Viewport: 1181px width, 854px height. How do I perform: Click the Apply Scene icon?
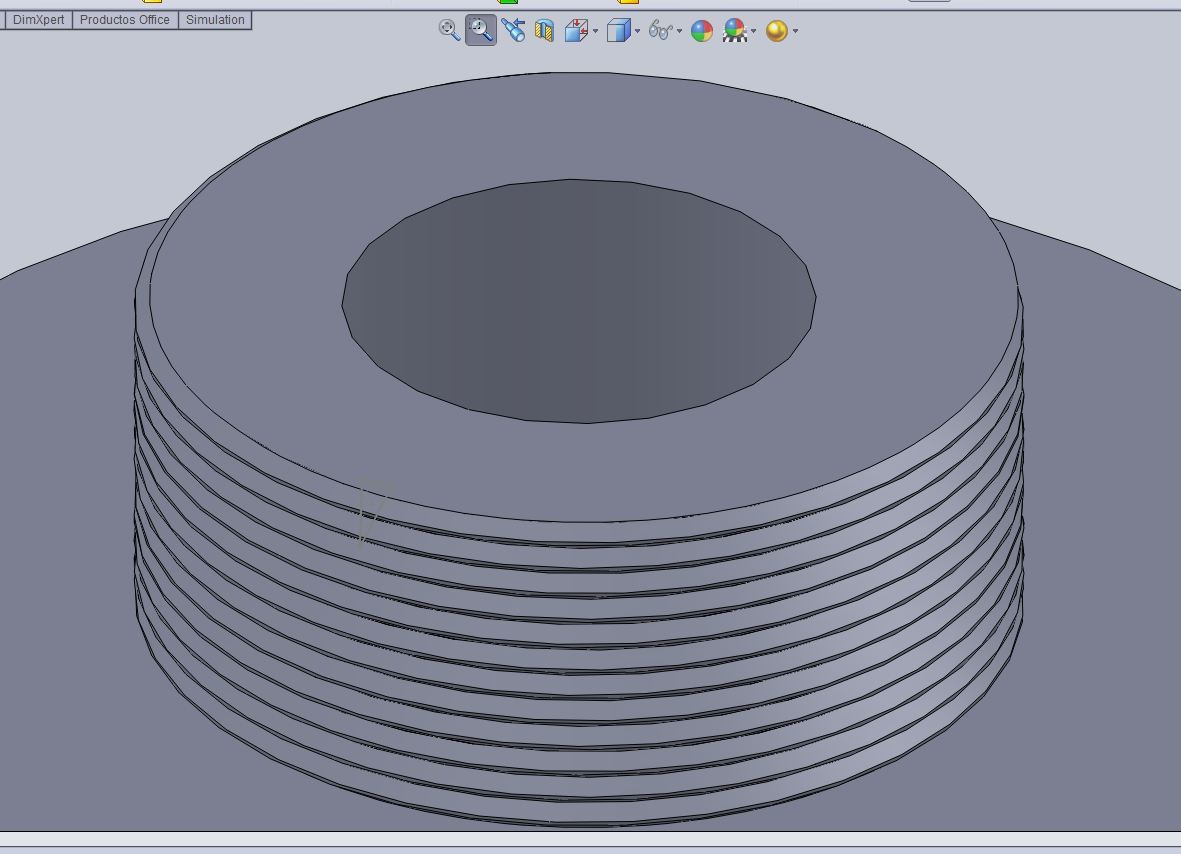click(735, 31)
